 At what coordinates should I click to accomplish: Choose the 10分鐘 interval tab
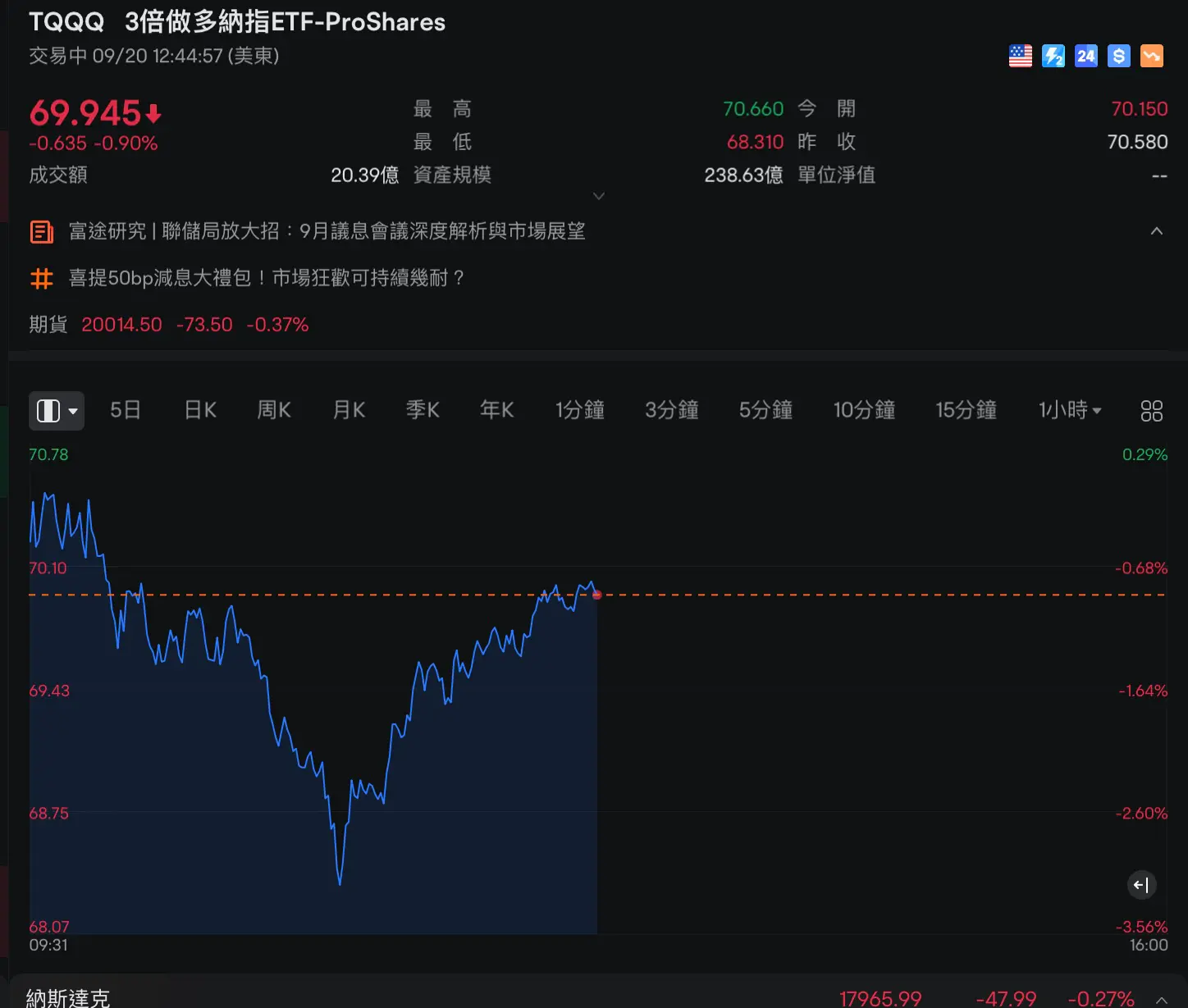point(864,410)
